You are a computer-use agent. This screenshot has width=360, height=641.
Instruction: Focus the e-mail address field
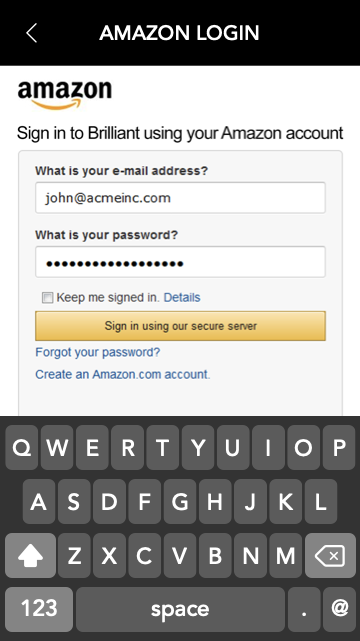[180, 198]
